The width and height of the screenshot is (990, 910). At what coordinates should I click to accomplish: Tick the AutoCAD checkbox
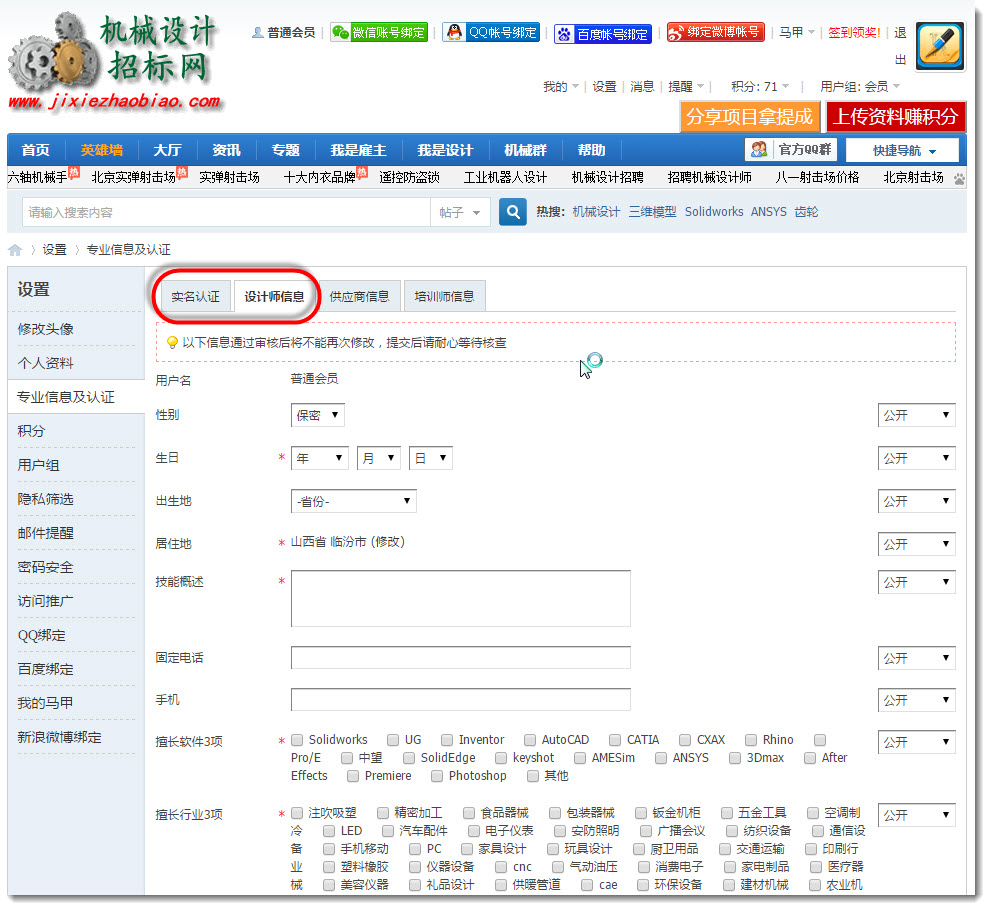click(x=530, y=739)
